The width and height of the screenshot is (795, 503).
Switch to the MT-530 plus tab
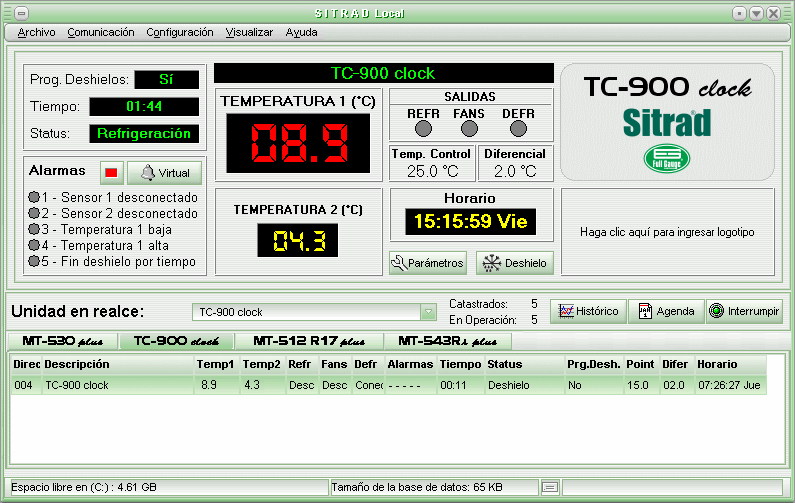pyautogui.click(x=63, y=341)
